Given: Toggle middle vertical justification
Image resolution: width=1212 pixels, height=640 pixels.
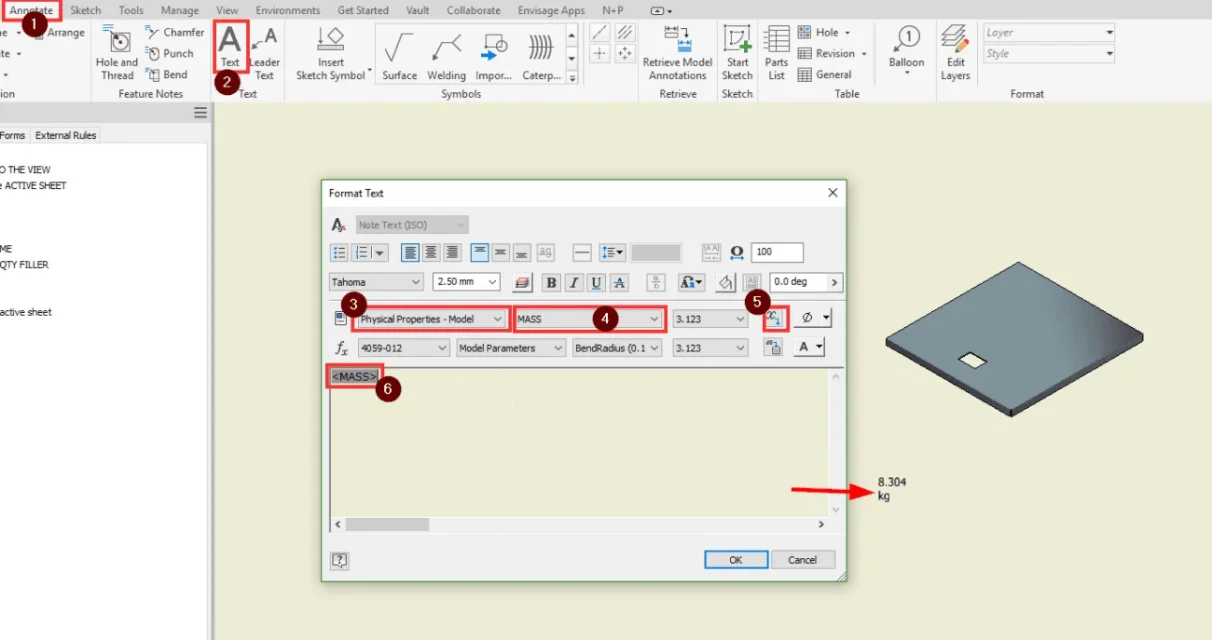Looking at the screenshot, I should click(501, 253).
